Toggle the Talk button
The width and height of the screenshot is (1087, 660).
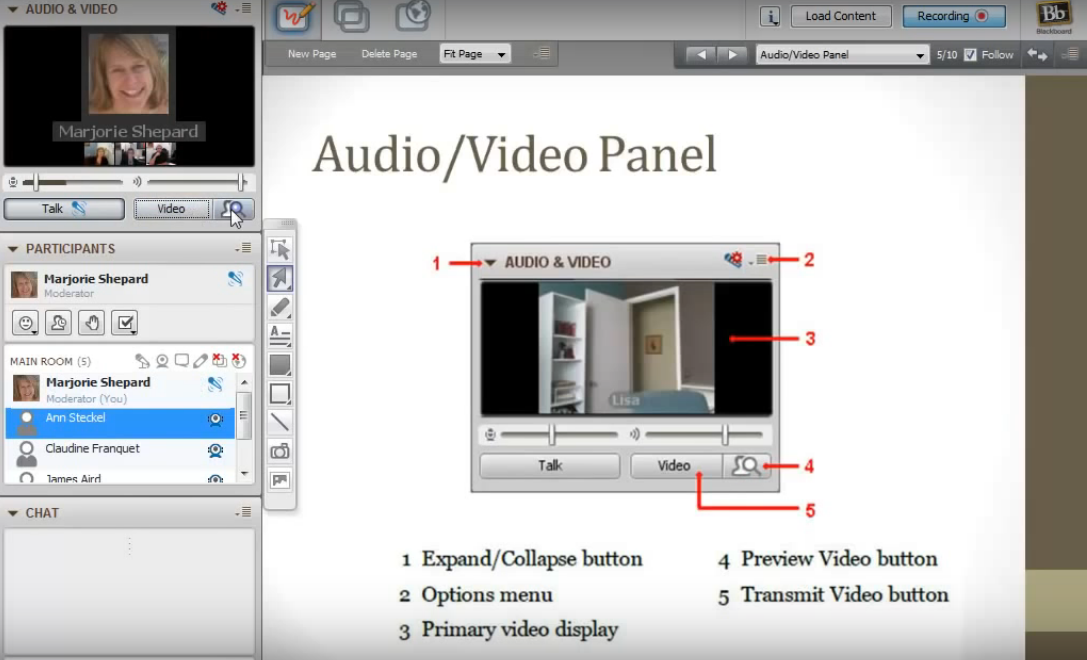pyautogui.click(x=64, y=209)
